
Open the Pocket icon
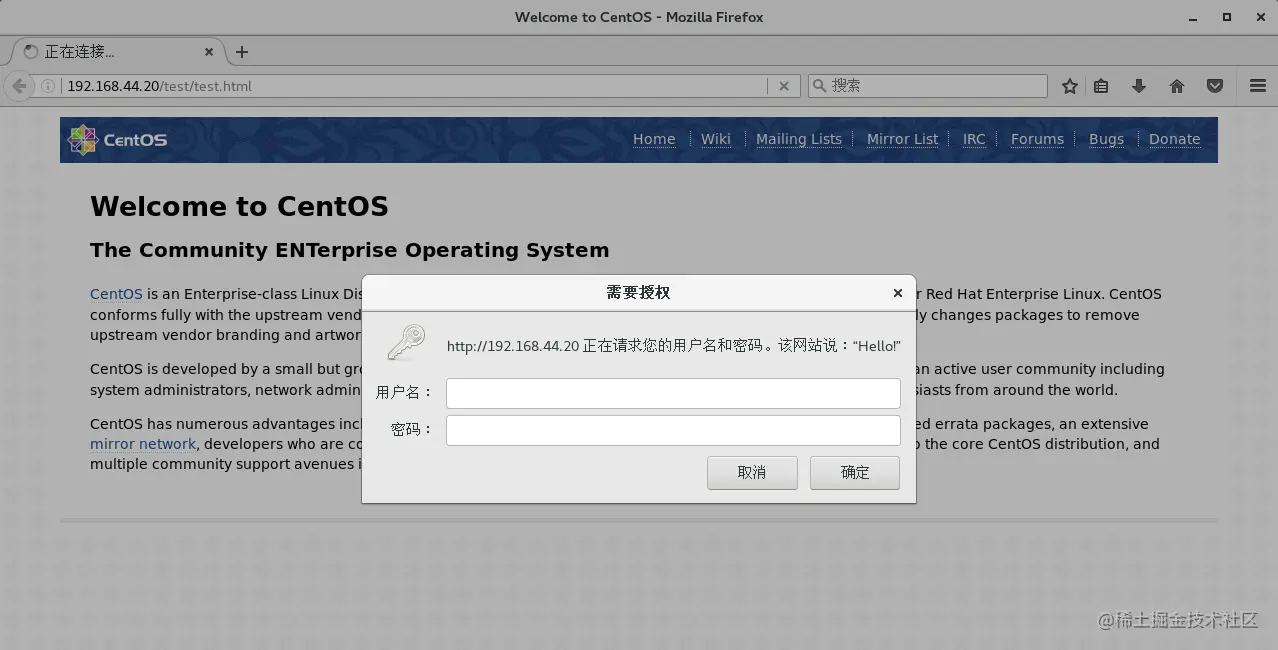pos(1215,86)
